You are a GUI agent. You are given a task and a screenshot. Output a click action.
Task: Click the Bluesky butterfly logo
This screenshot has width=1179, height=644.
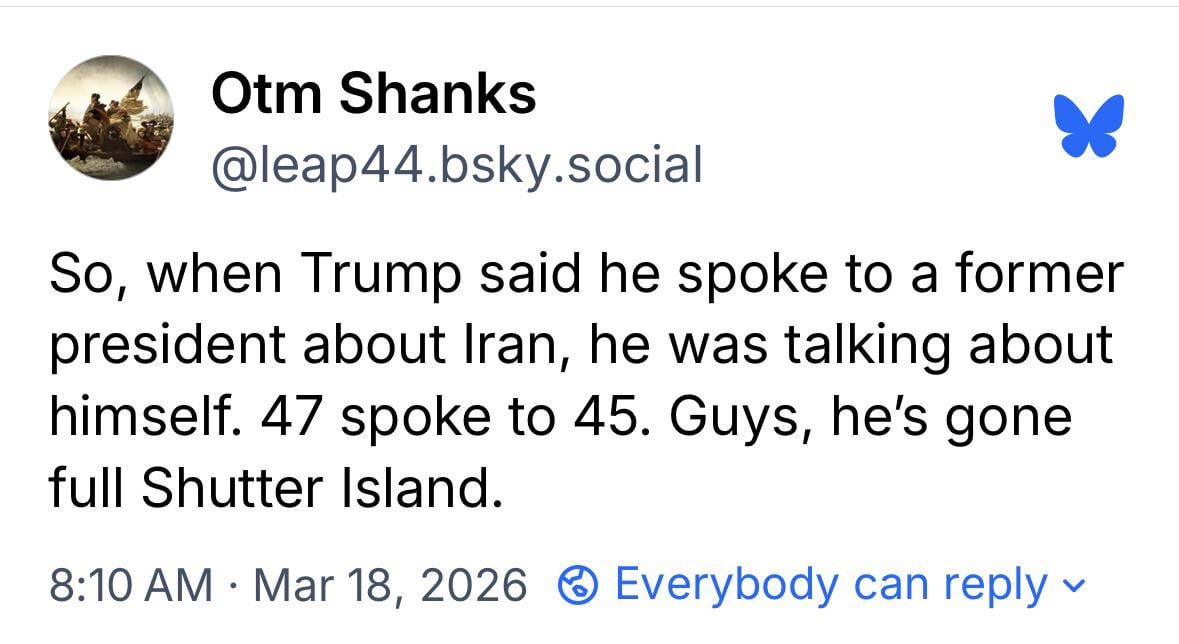point(1089,125)
